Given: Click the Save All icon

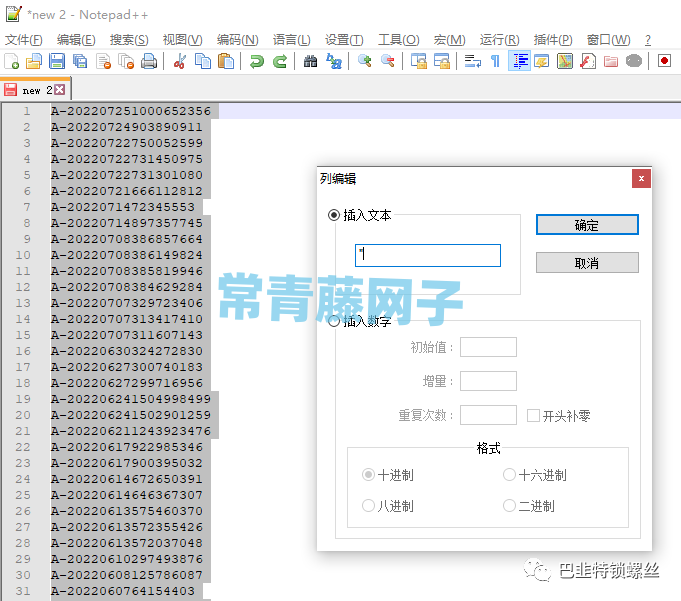Looking at the screenshot, I should click(x=80, y=61).
